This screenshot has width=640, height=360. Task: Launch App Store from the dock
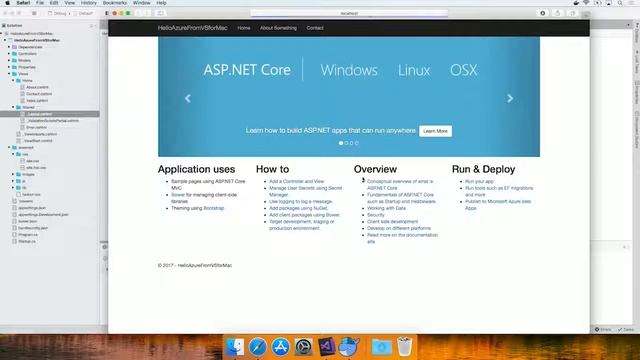tap(281, 347)
